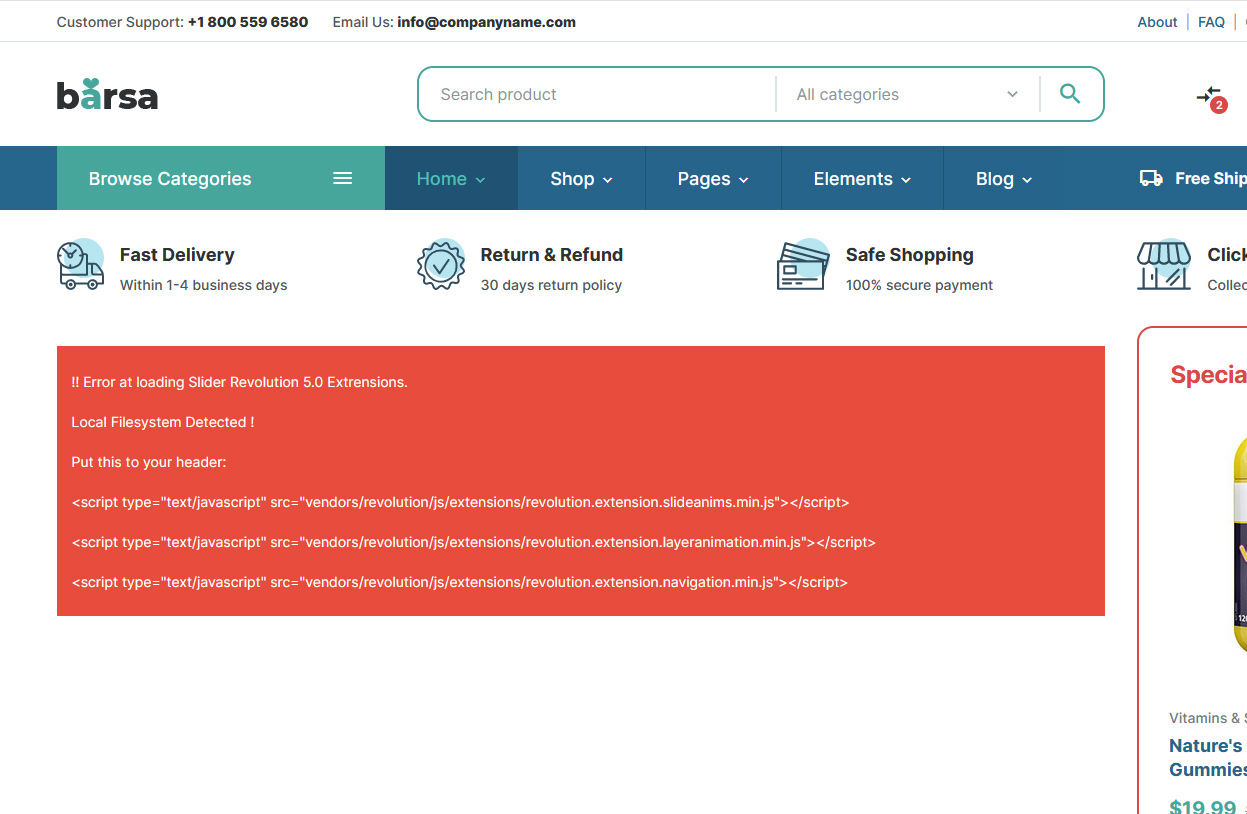This screenshot has width=1247, height=814.
Task: Open the compare icon with badge 2
Action: [1209, 96]
